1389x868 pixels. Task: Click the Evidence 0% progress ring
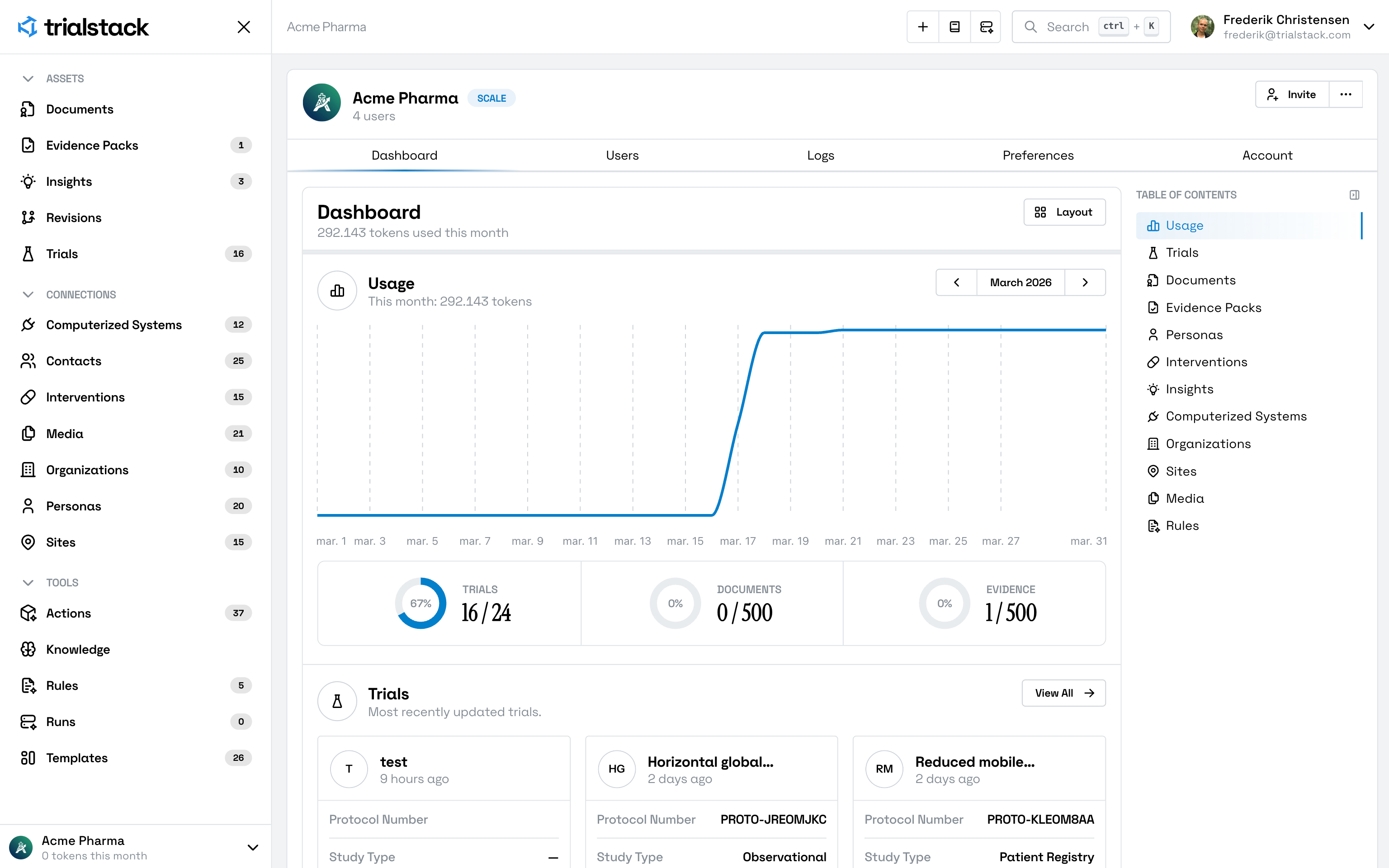[x=944, y=604]
